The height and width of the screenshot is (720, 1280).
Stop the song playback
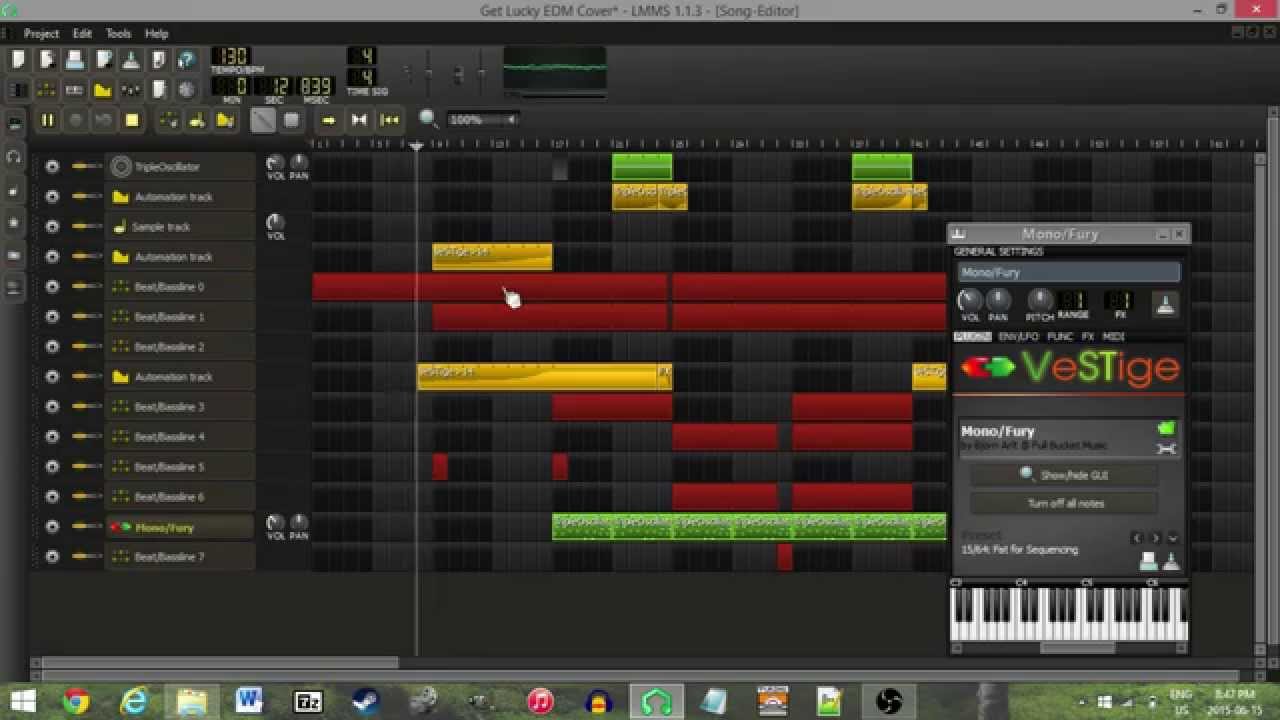click(131, 120)
